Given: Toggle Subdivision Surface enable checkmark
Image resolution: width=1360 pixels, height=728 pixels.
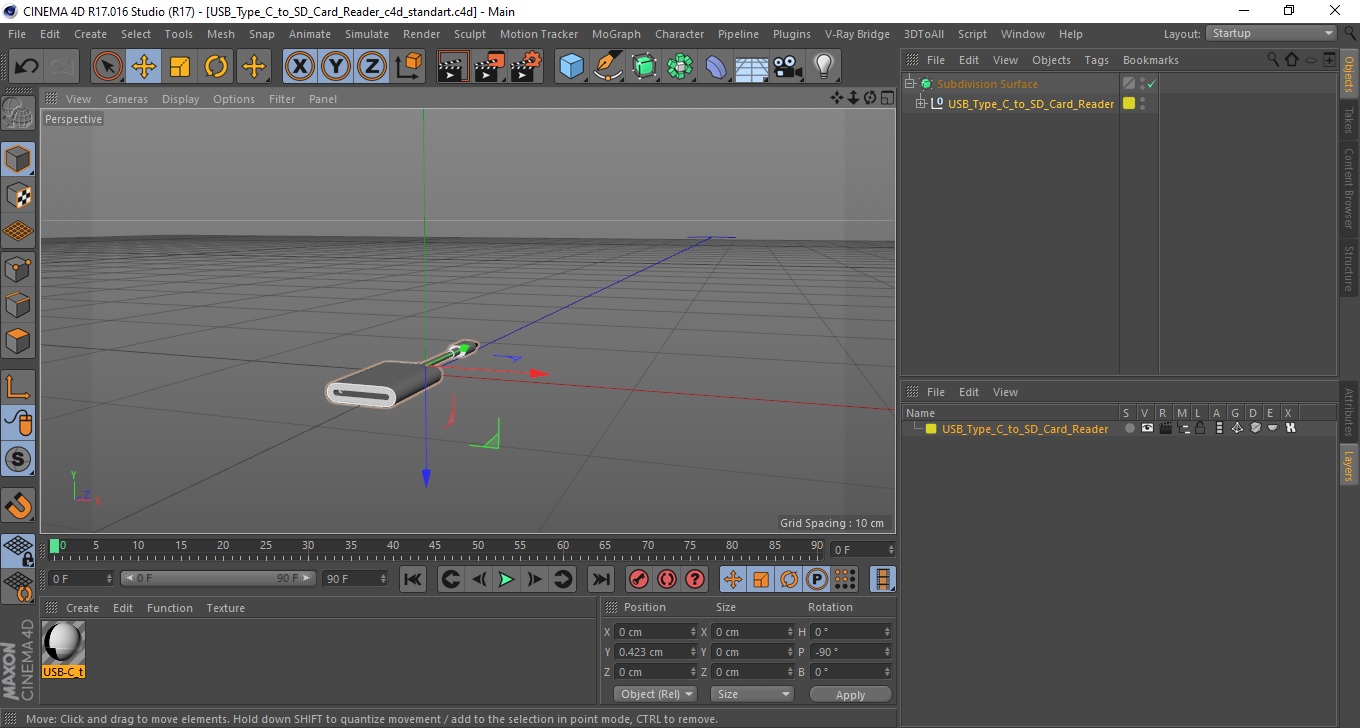Looking at the screenshot, I should pos(1152,84).
